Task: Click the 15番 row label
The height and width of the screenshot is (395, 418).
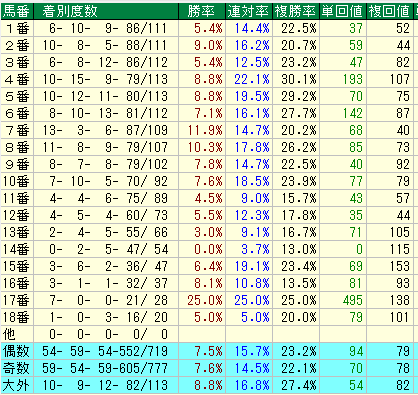Action: click(x=17, y=266)
